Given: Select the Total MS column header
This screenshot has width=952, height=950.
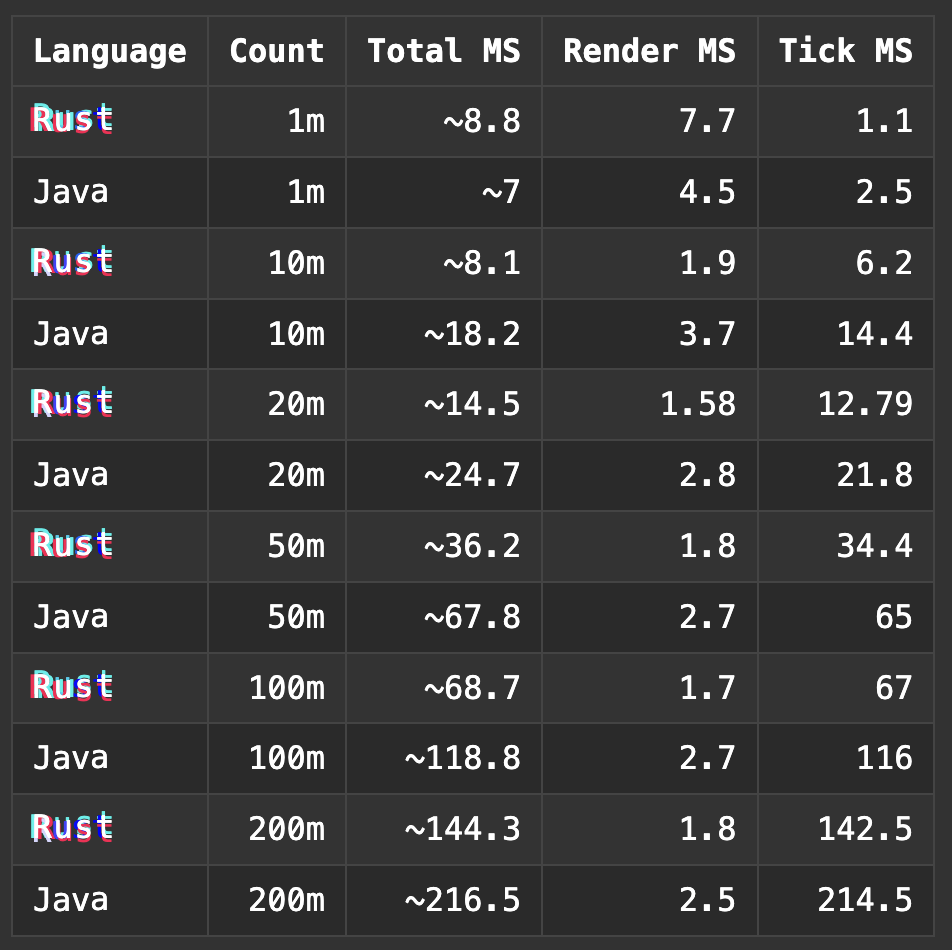Looking at the screenshot, I should coord(443,51).
